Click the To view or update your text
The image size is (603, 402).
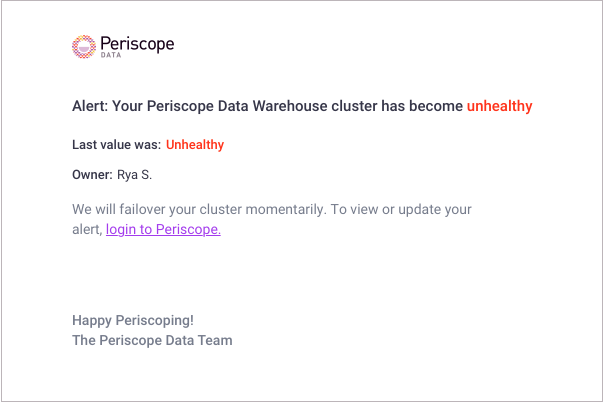(401, 210)
